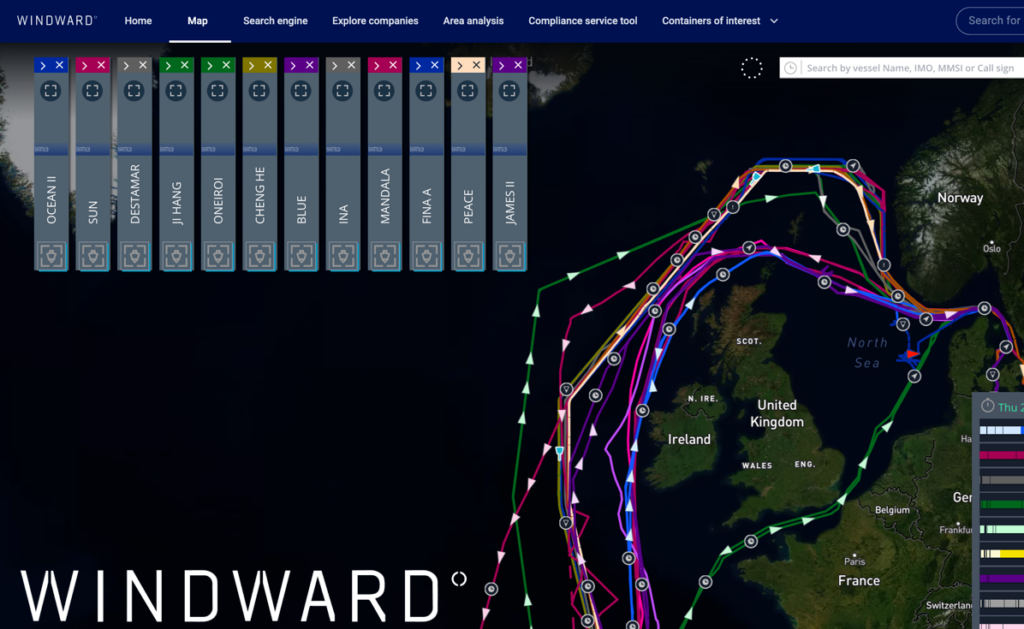
Task: Focus map on CHENG HE vessel
Action: 259,91
